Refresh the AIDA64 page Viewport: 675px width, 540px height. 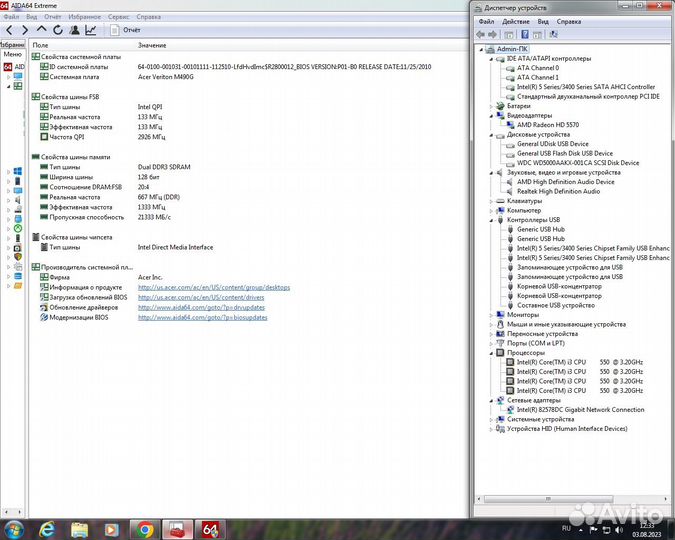[58, 30]
